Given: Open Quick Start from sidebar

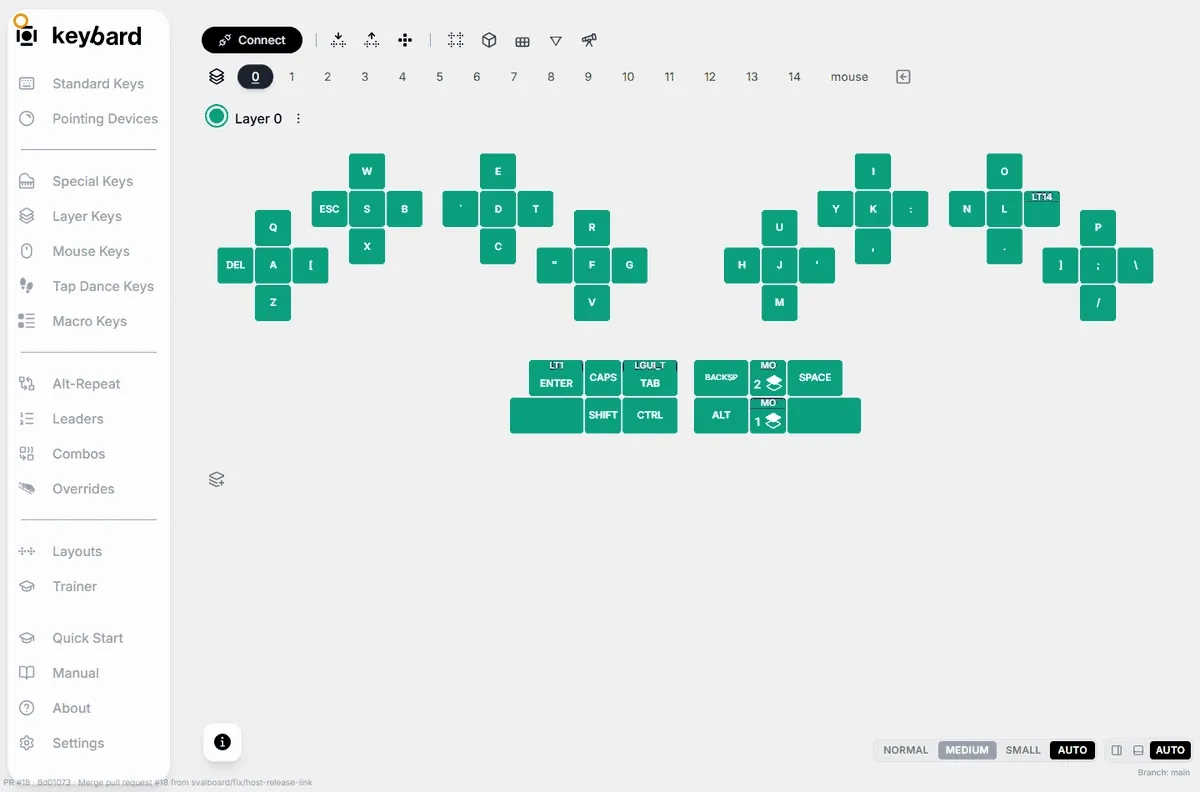Looking at the screenshot, I should (88, 638).
